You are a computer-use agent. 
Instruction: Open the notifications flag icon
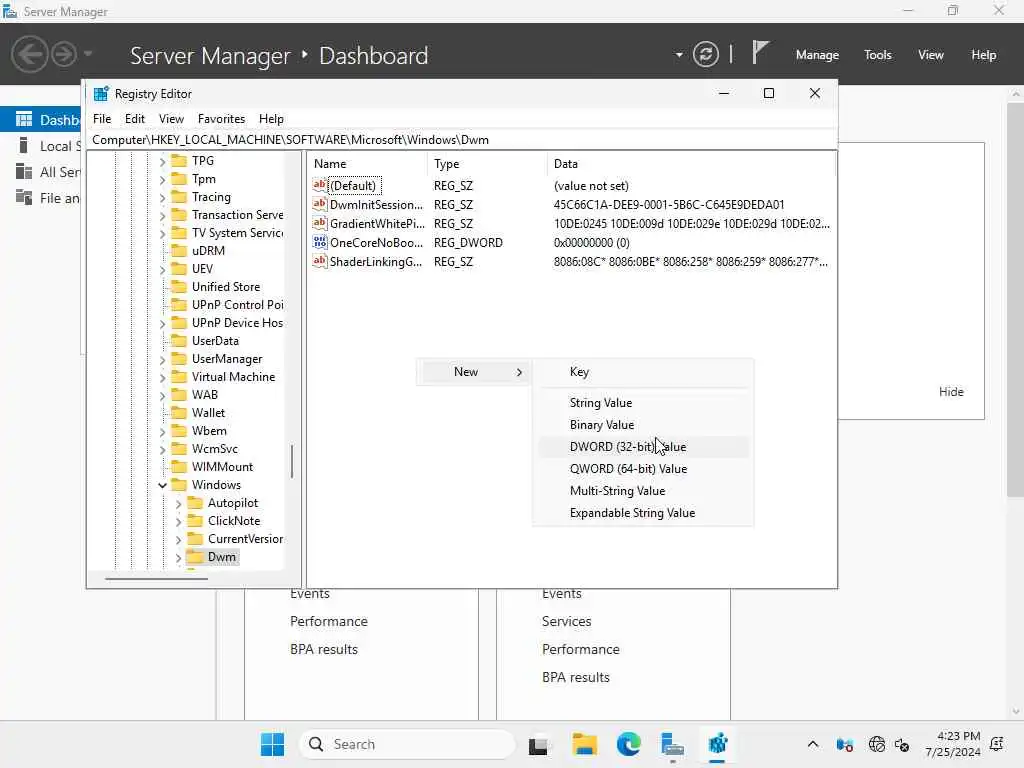760,52
